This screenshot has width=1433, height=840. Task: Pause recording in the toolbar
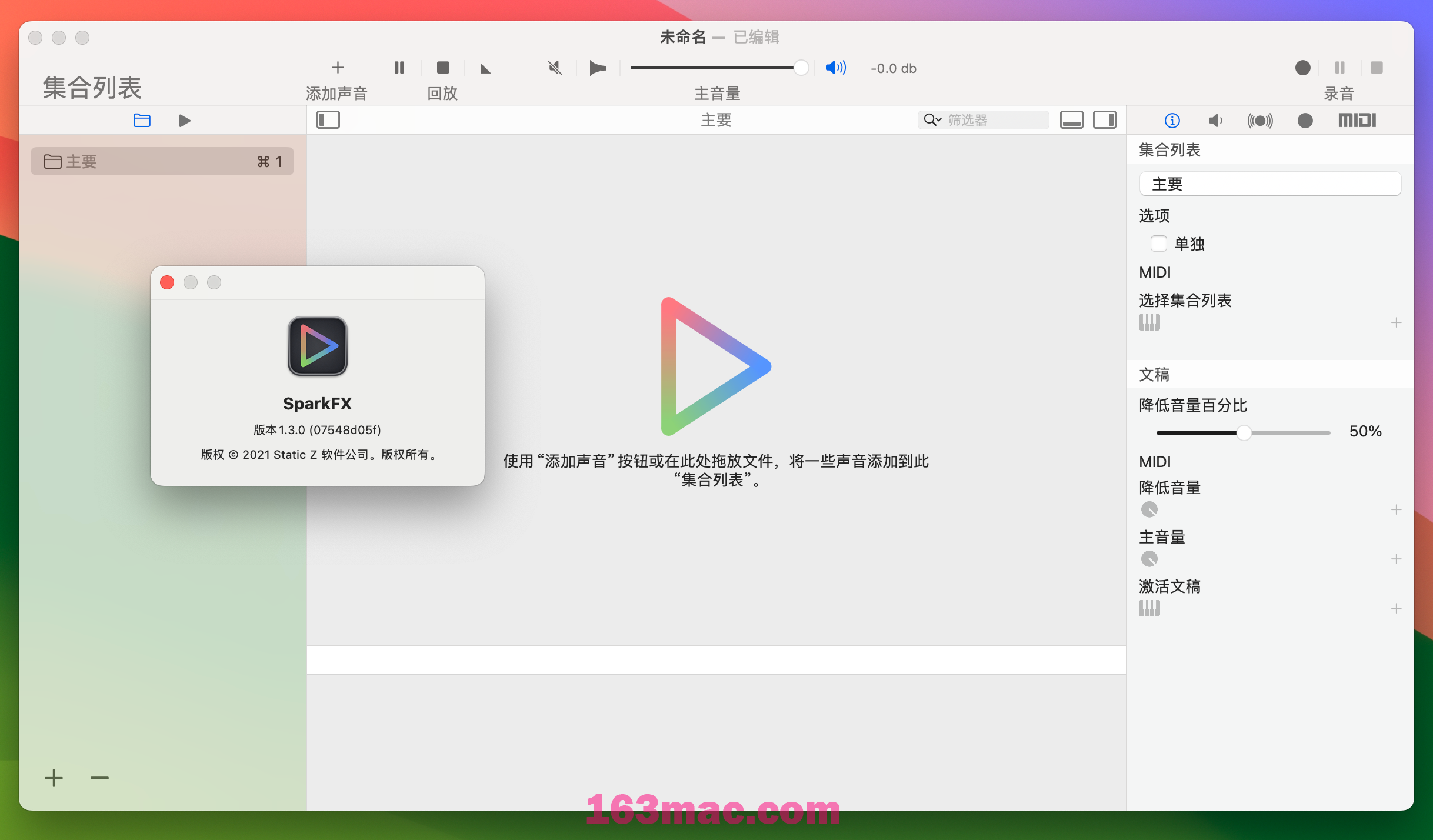[1340, 68]
